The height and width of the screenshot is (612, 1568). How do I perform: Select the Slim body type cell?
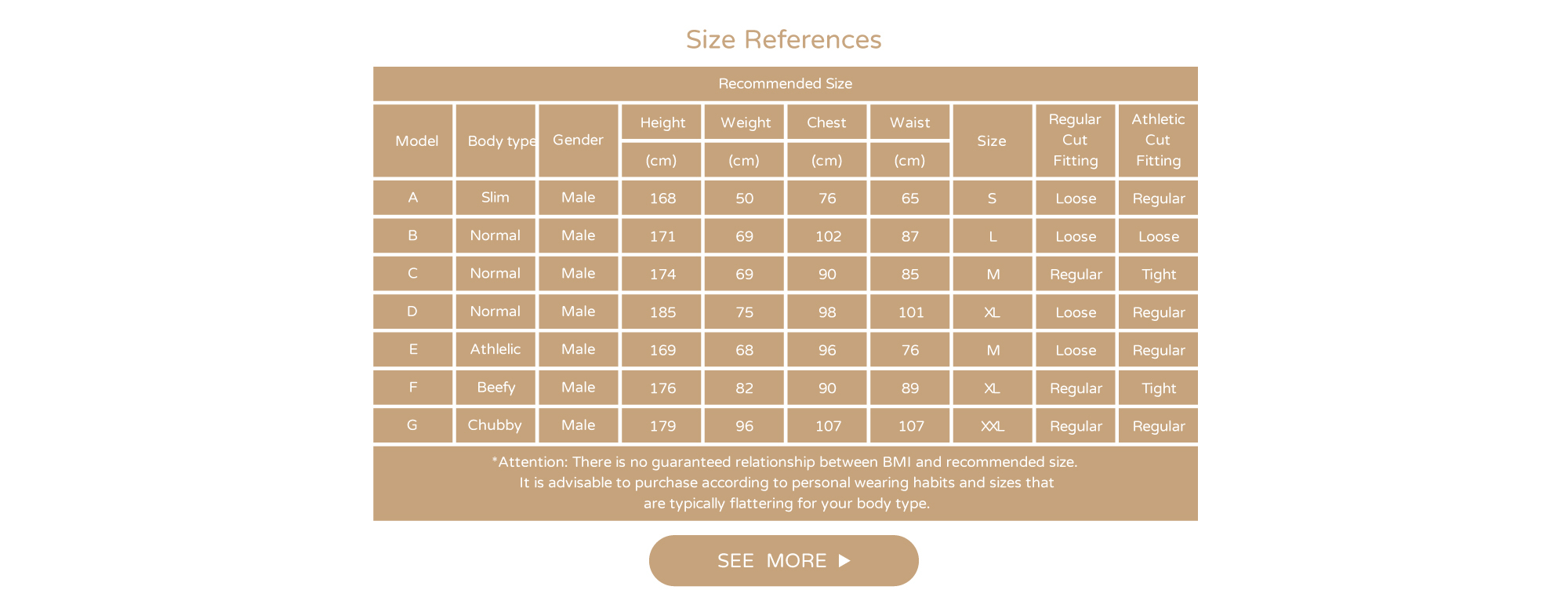click(x=495, y=198)
